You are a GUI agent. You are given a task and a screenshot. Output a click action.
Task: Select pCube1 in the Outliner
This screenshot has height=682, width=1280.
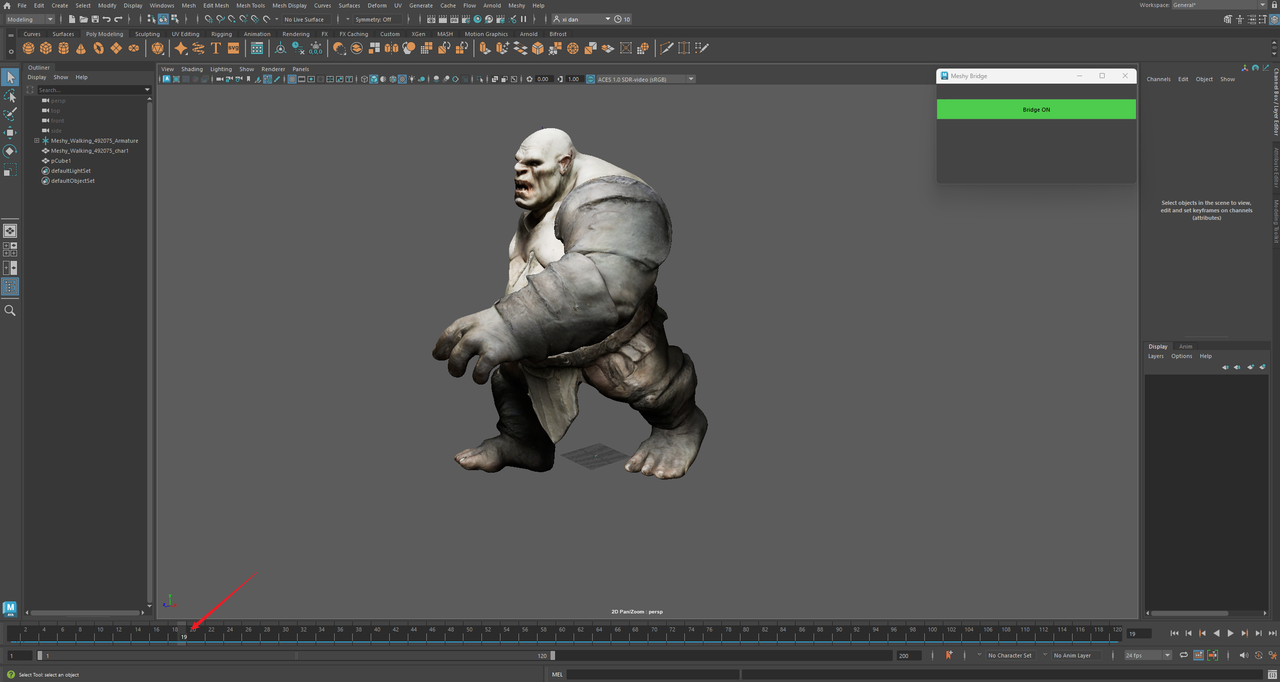point(61,161)
